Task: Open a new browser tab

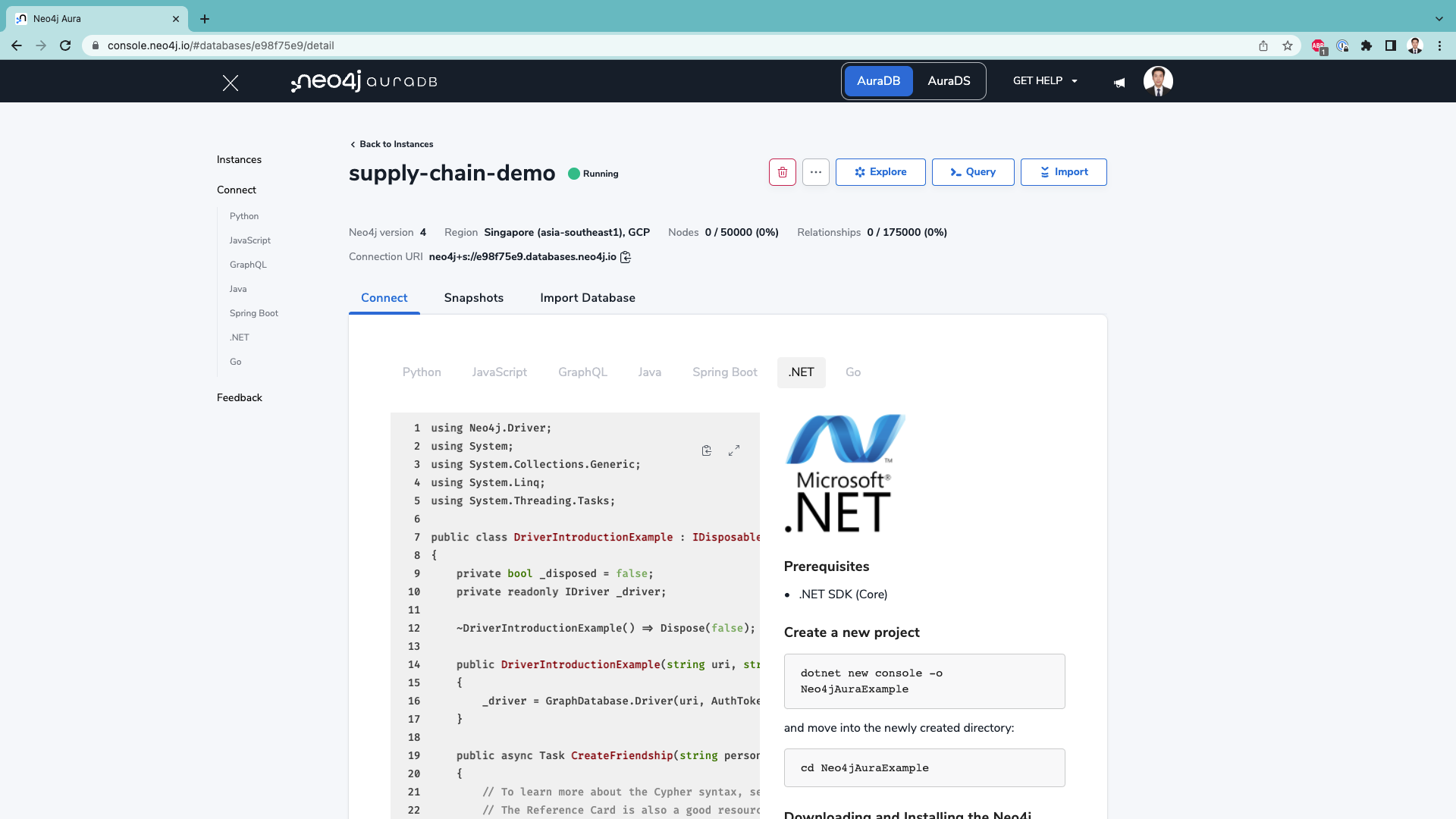Action: click(x=205, y=19)
